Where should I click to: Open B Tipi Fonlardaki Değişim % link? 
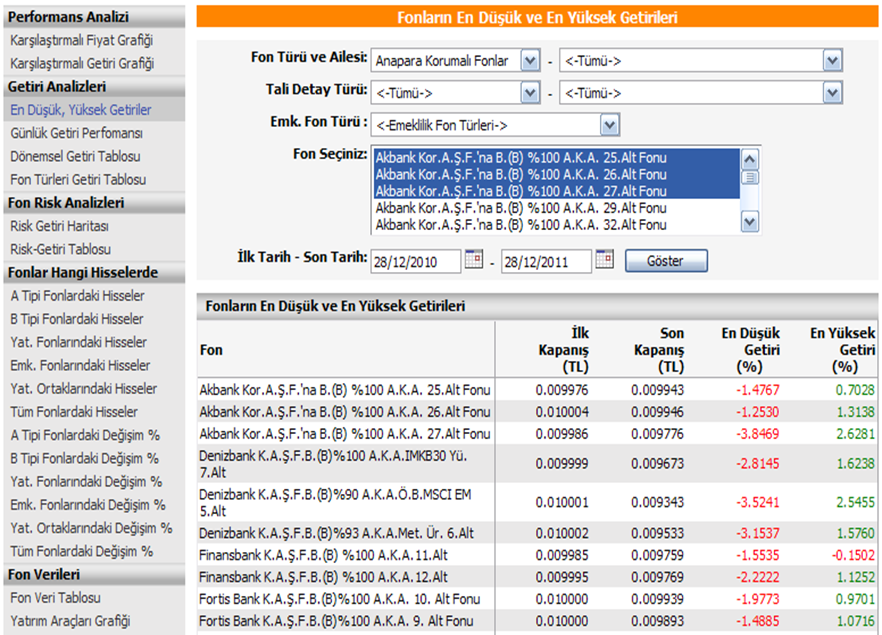pos(84,458)
